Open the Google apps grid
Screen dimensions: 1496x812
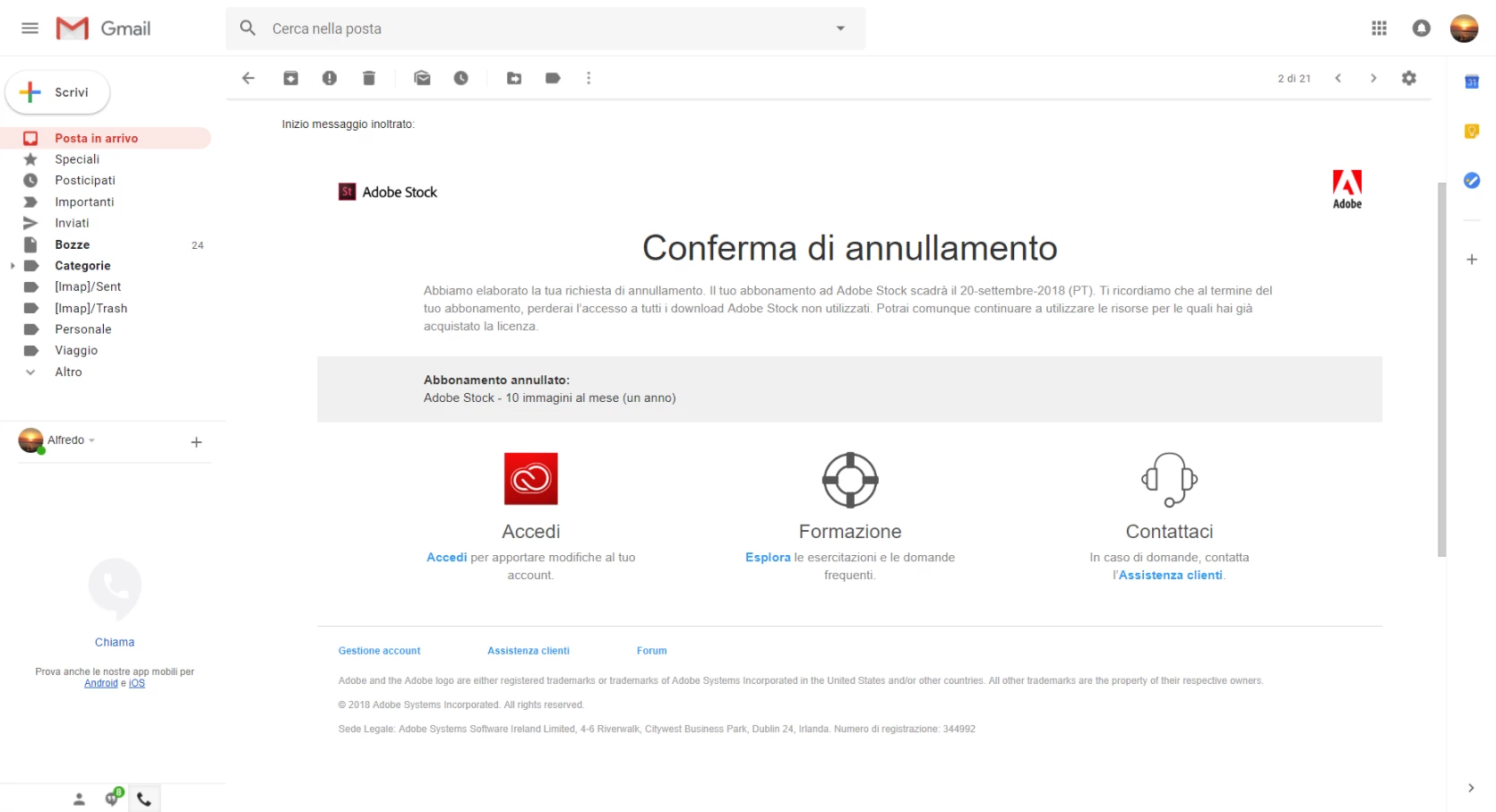click(x=1379, y=29)
